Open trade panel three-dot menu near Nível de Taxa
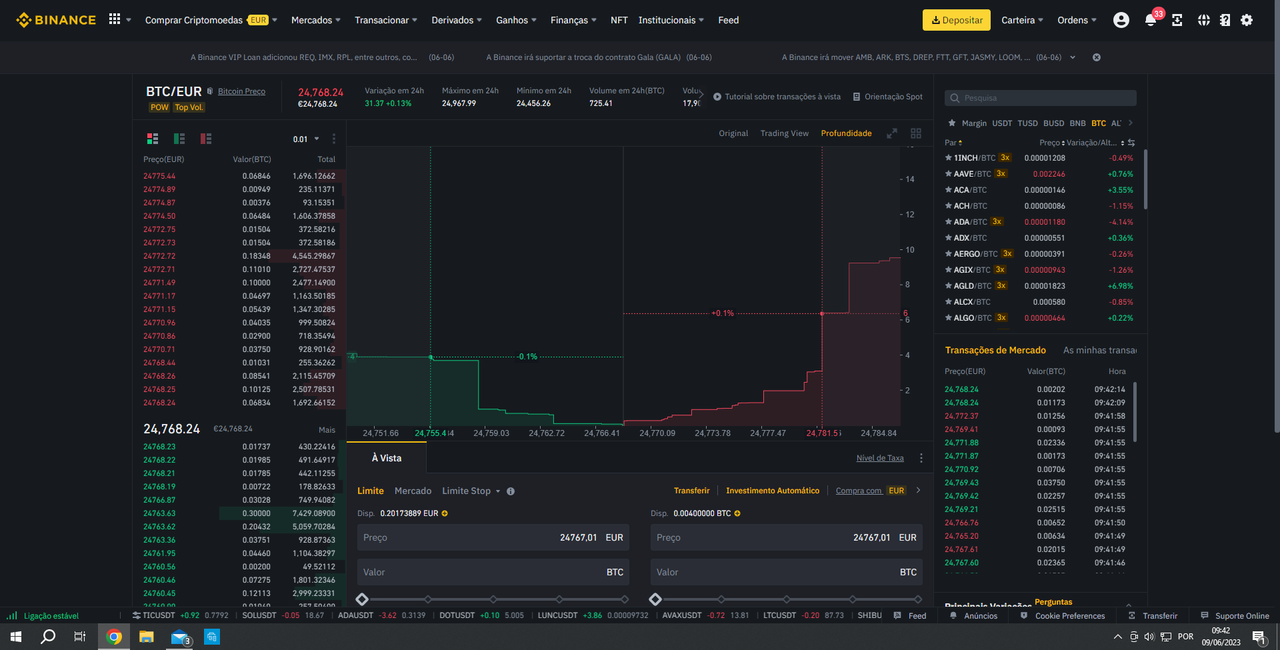Screen dimensions: 1280x650 [921, 458]
